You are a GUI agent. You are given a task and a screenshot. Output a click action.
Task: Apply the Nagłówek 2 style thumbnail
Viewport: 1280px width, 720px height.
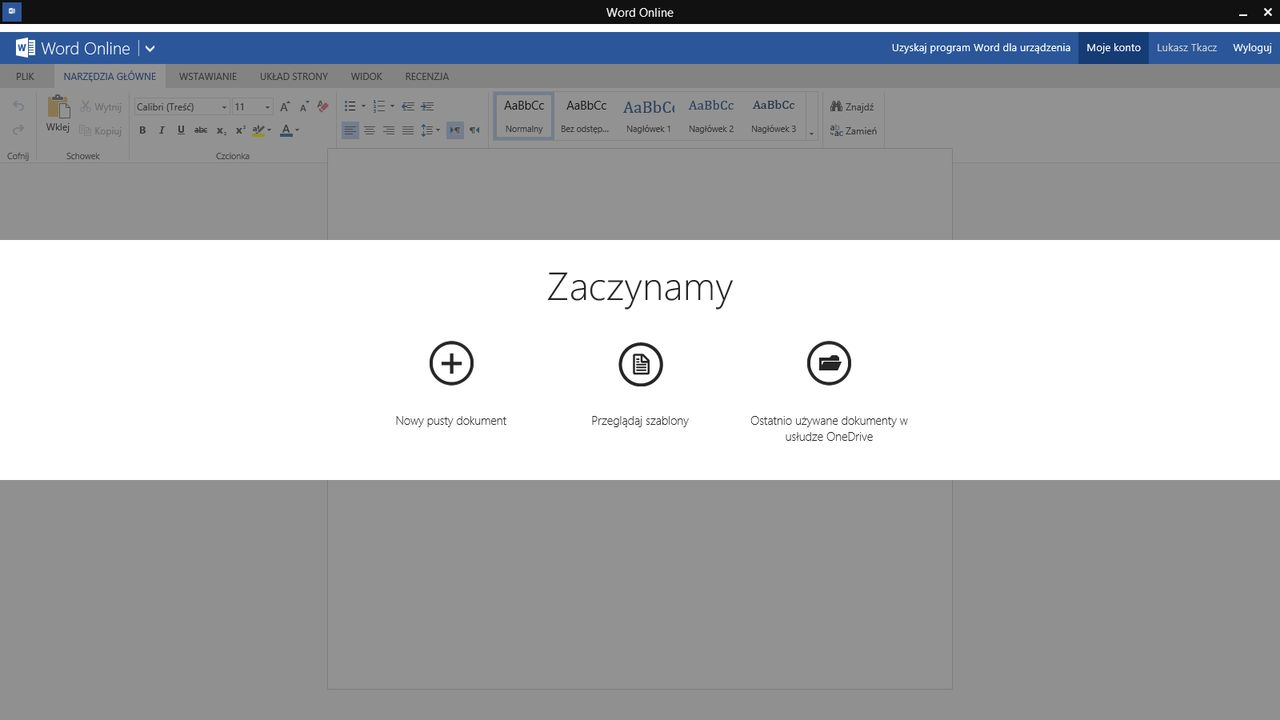pos(711,116)
